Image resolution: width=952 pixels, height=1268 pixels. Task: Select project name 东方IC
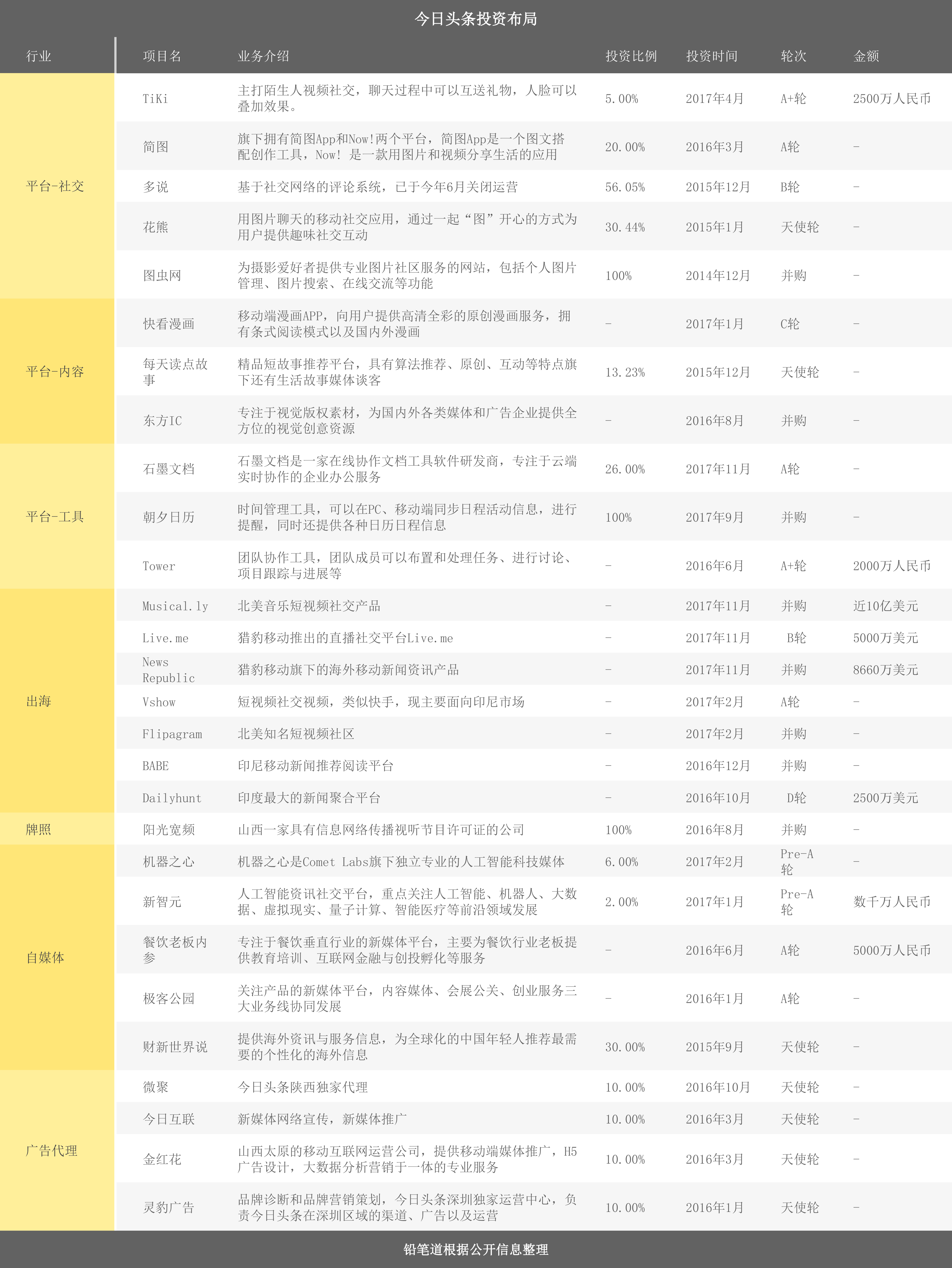162,421
